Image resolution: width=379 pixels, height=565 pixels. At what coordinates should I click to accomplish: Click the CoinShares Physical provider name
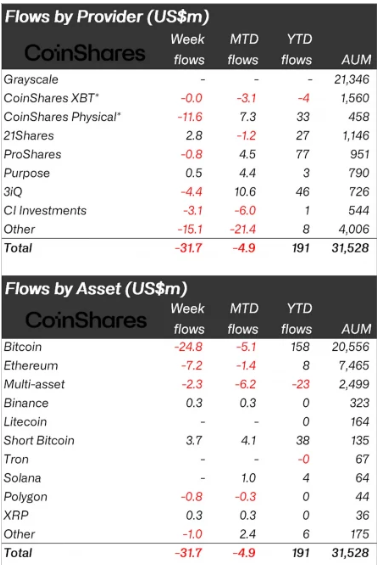tap(62, 117)
